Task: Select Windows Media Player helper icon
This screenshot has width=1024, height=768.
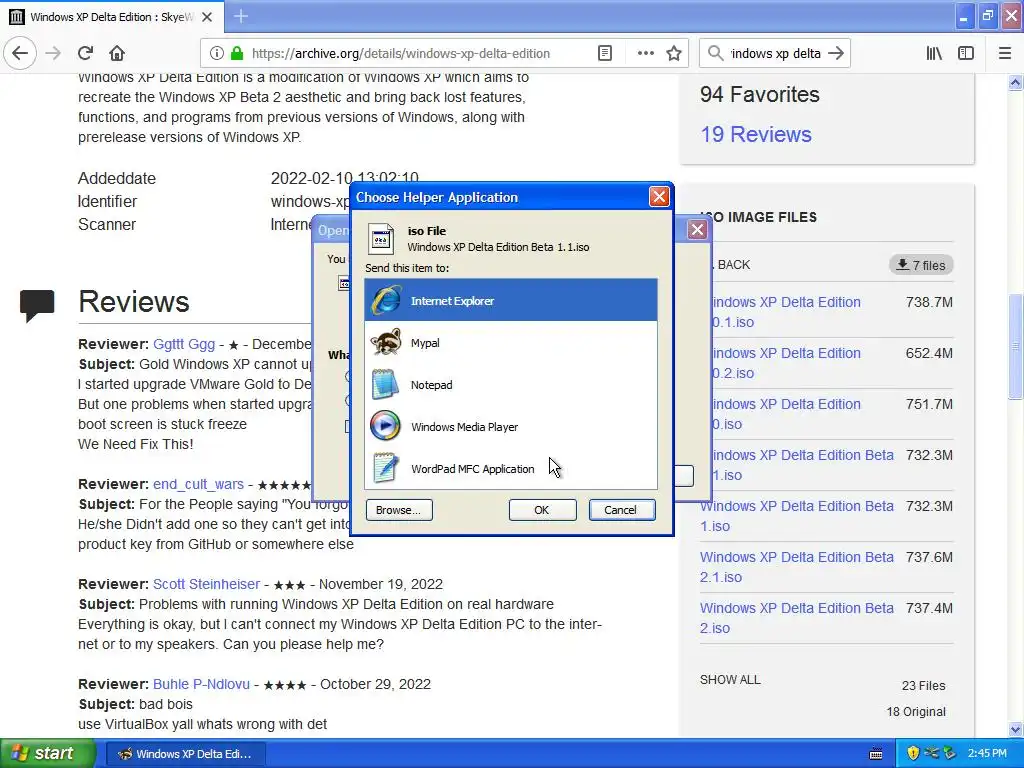Action: 385,426
